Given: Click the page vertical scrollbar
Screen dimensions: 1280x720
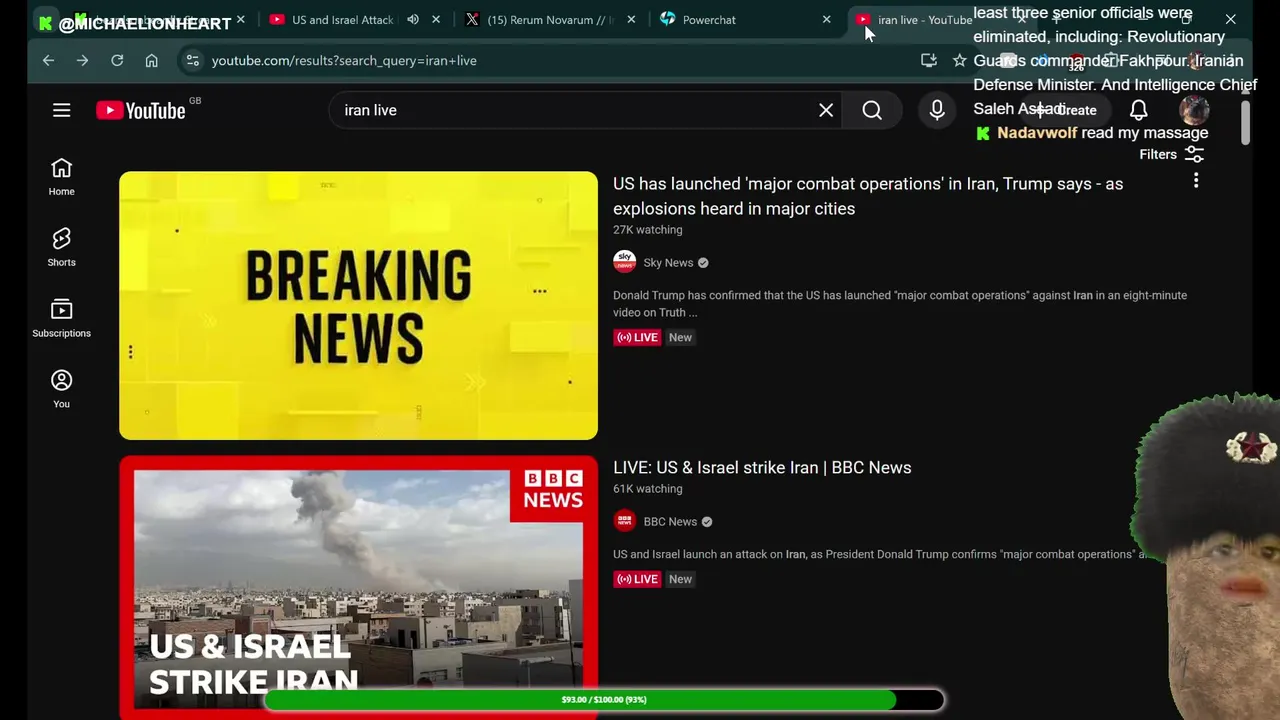Looking at the screenshot, I should coord(1245,122).
